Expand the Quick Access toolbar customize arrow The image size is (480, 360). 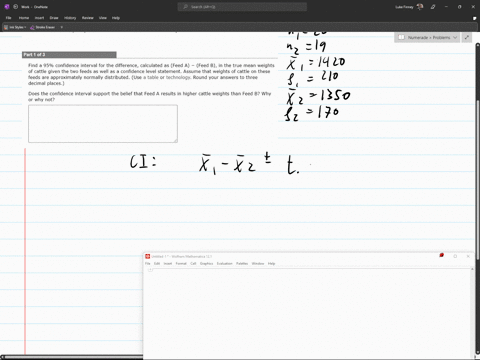(62, 27)
